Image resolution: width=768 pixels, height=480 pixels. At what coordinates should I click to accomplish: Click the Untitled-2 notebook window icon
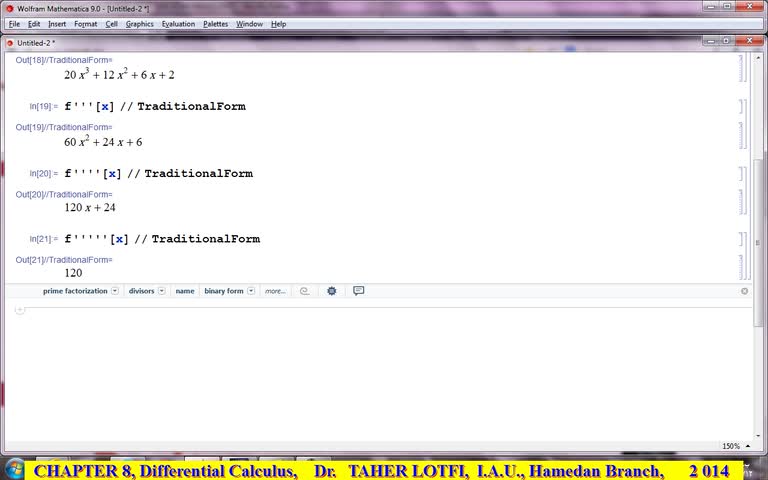click(x=10, y=43)
